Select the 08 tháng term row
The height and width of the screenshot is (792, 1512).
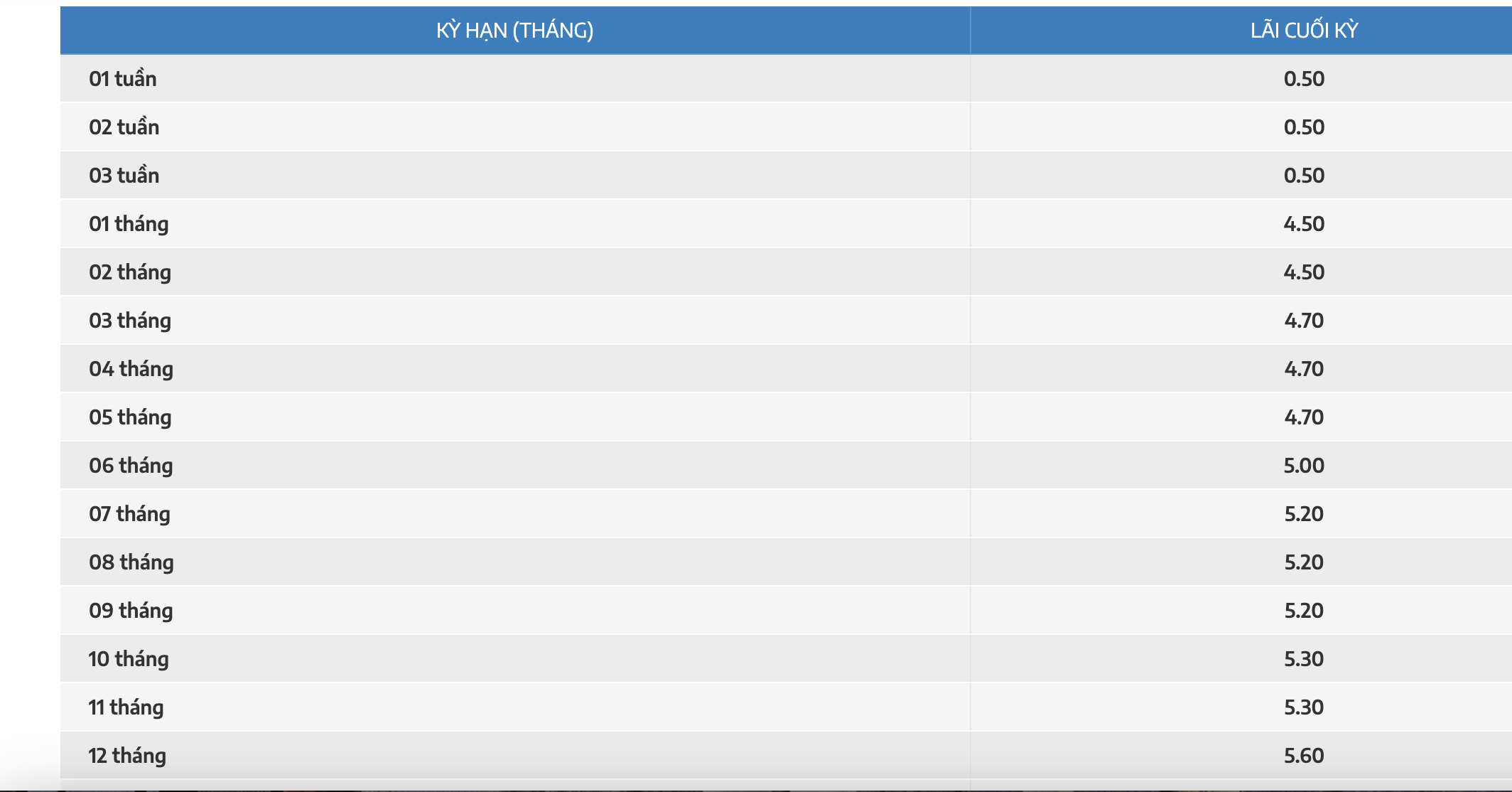786,562
